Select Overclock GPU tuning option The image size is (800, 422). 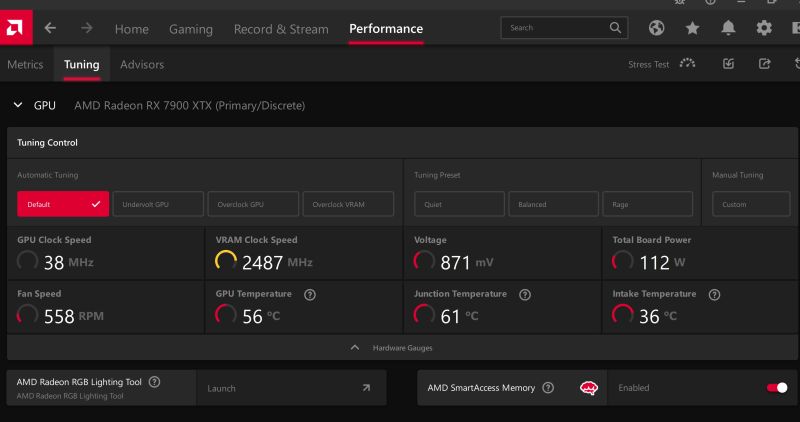click(x=253, y=204)
